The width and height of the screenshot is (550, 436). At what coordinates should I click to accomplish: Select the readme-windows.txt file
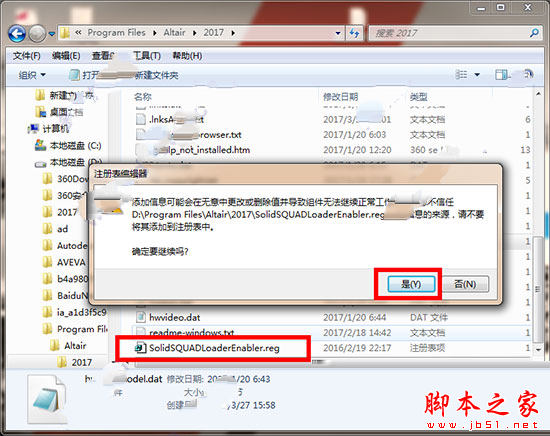click(192, 332)
